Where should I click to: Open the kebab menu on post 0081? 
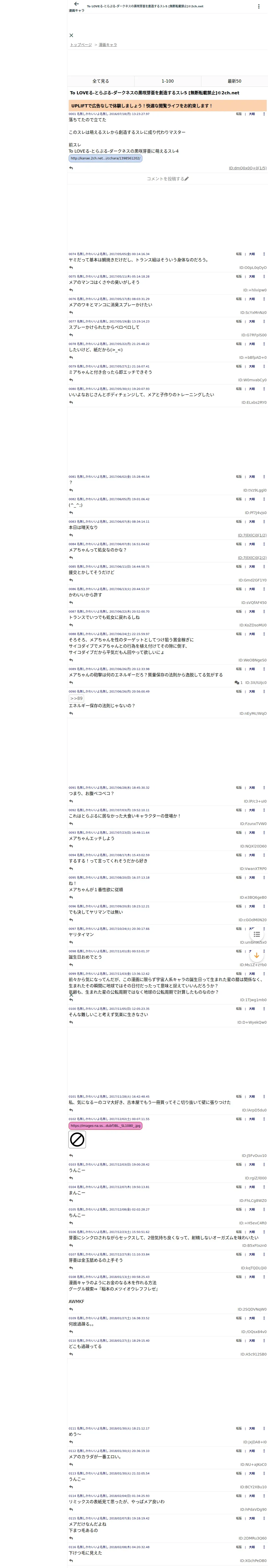[x=264, y=477]
